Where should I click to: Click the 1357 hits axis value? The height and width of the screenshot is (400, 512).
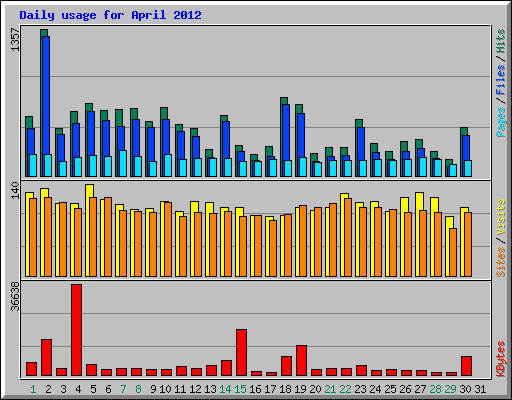point(15,40)
